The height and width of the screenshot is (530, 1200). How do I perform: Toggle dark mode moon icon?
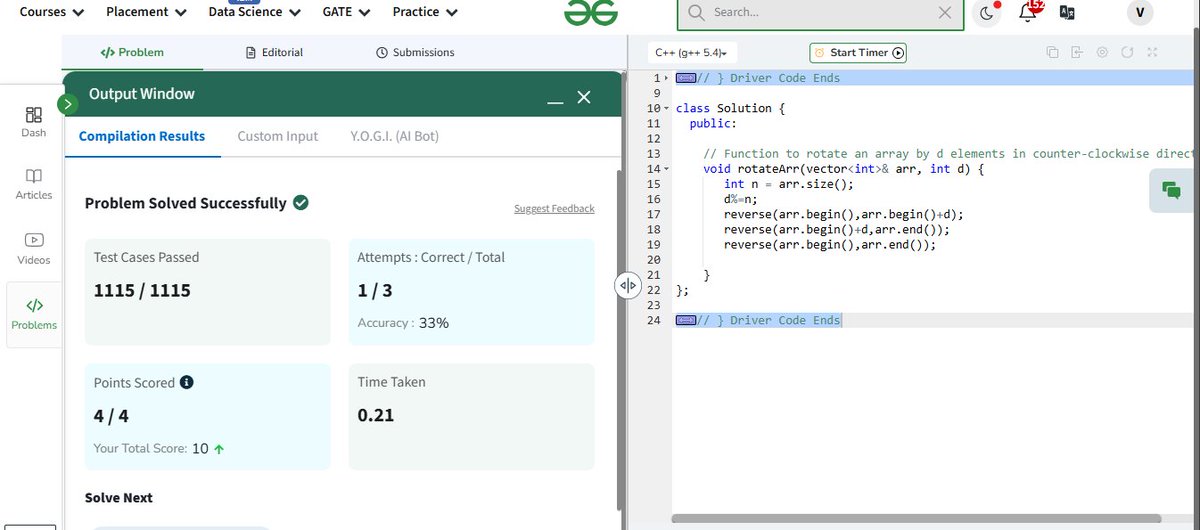(x=987, y=13)
